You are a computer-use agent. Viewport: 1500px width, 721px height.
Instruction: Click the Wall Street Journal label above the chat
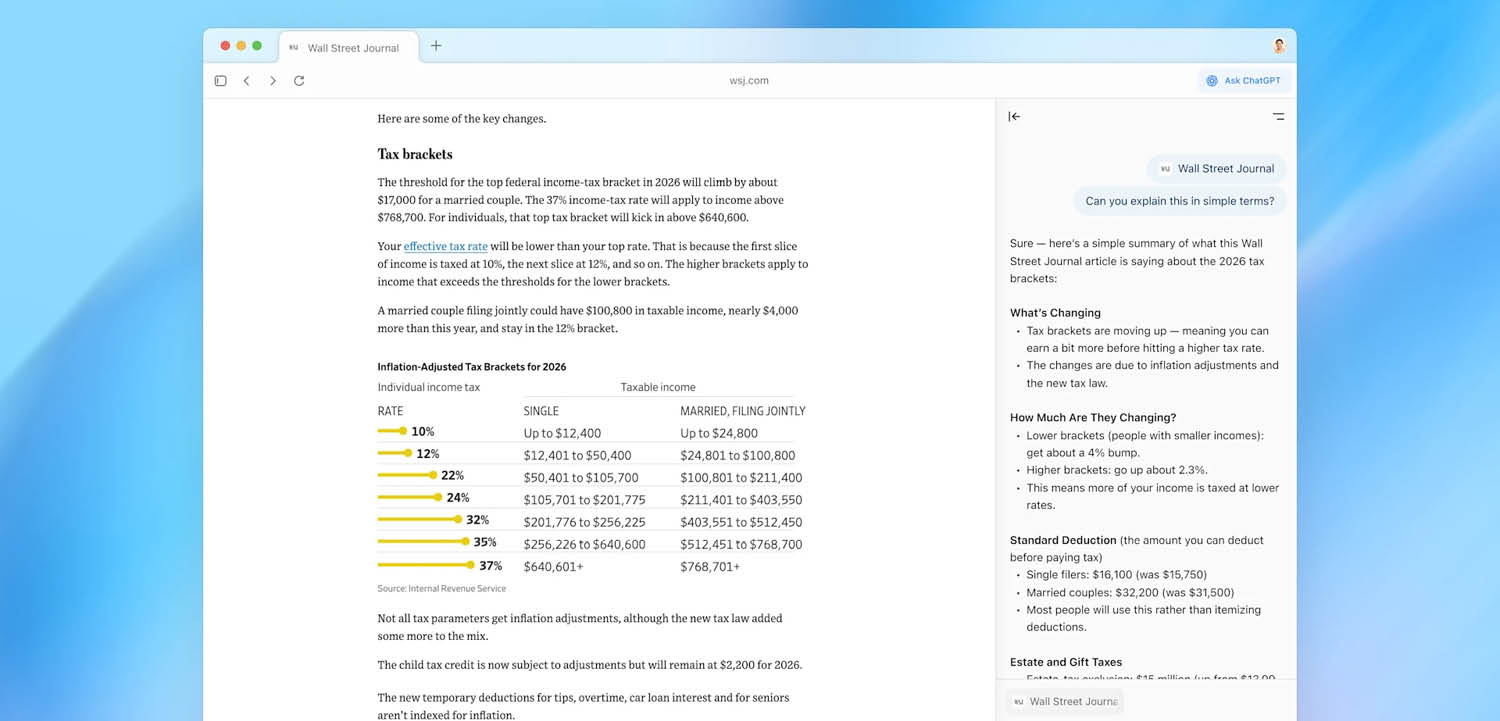pyautogui.click(x=1224, y=168)
